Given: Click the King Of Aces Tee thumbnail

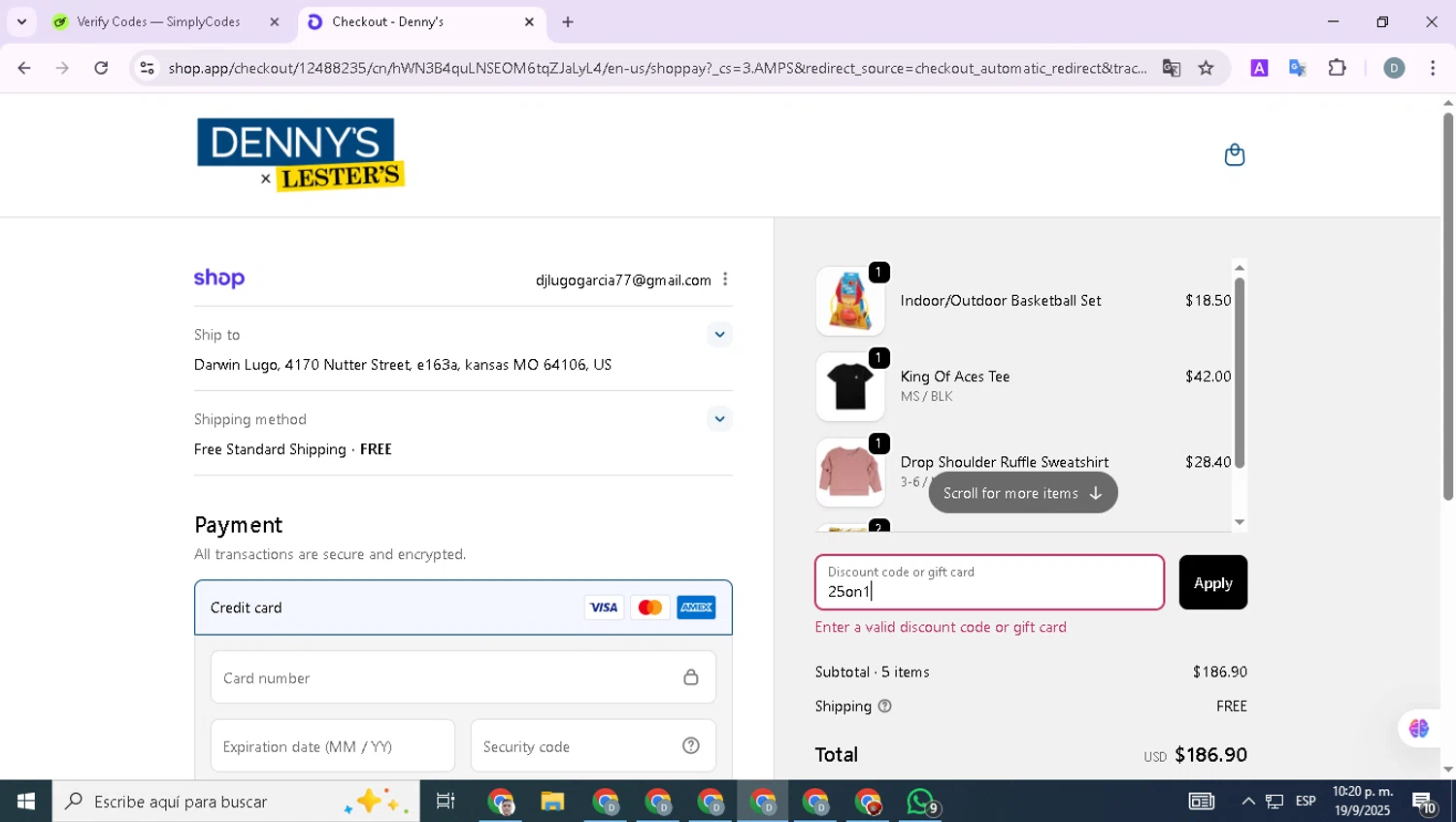Looking at the screenshot, I should click(850, 386).
